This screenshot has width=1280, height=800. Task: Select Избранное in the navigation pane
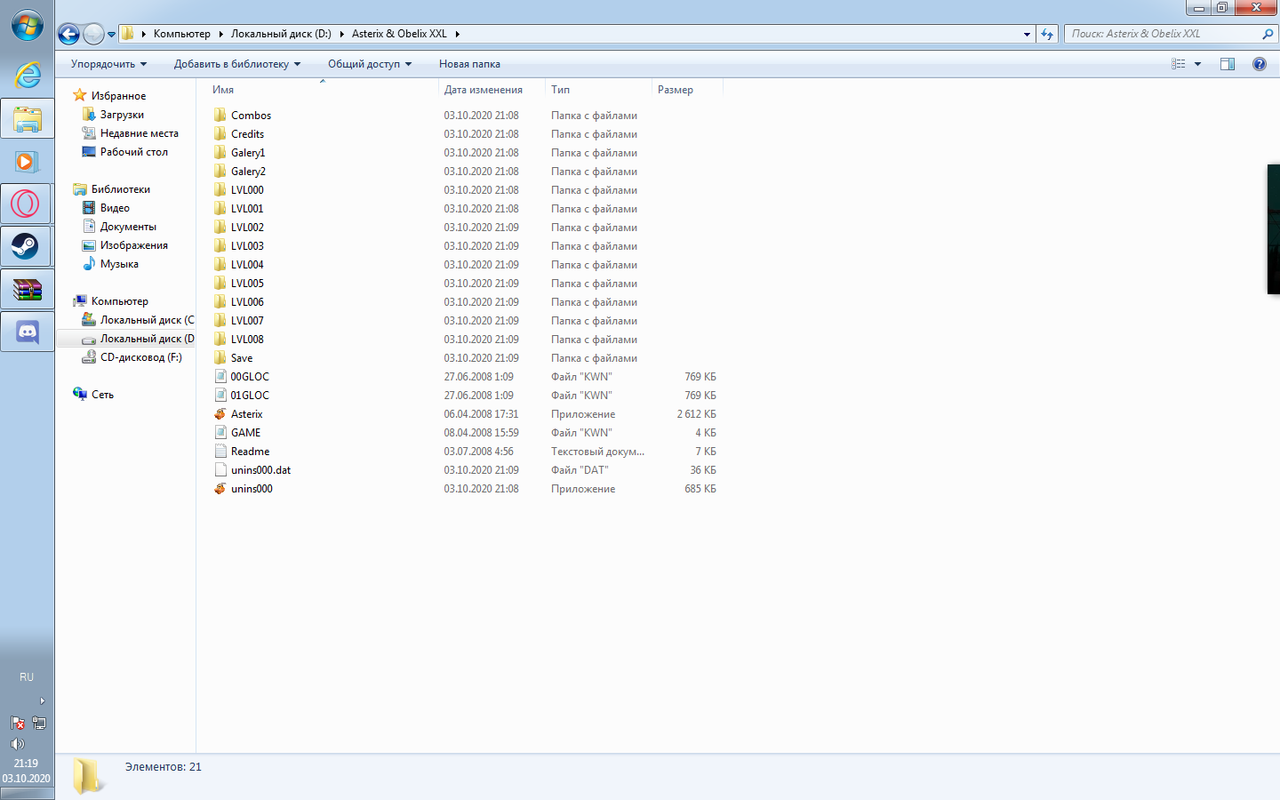(118, 96)
